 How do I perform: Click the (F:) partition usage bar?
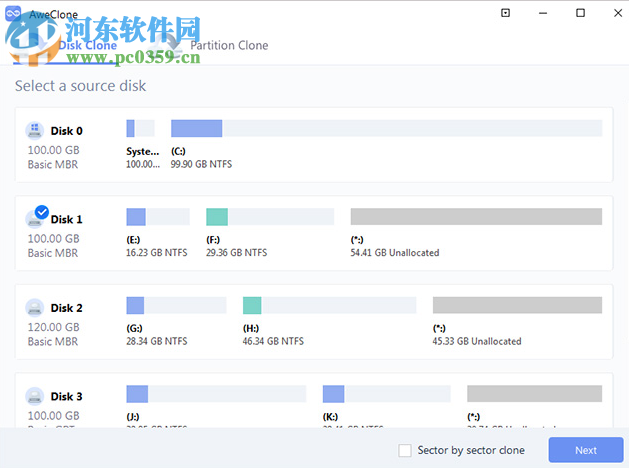(270, 217)
